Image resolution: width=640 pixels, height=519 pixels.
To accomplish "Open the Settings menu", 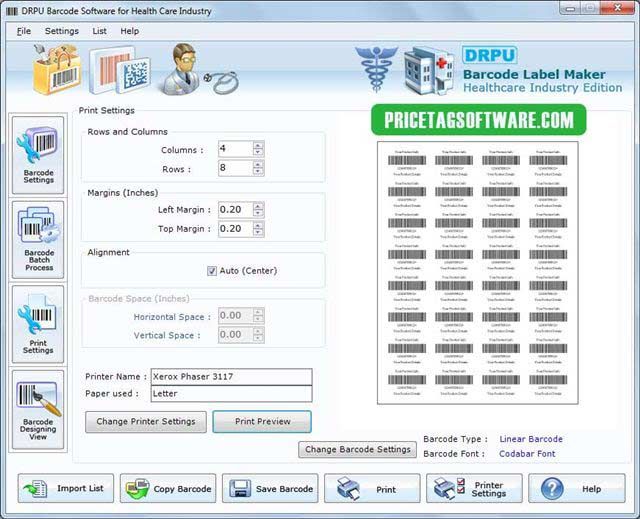I will pyautogui.click(x=61, y=31).
